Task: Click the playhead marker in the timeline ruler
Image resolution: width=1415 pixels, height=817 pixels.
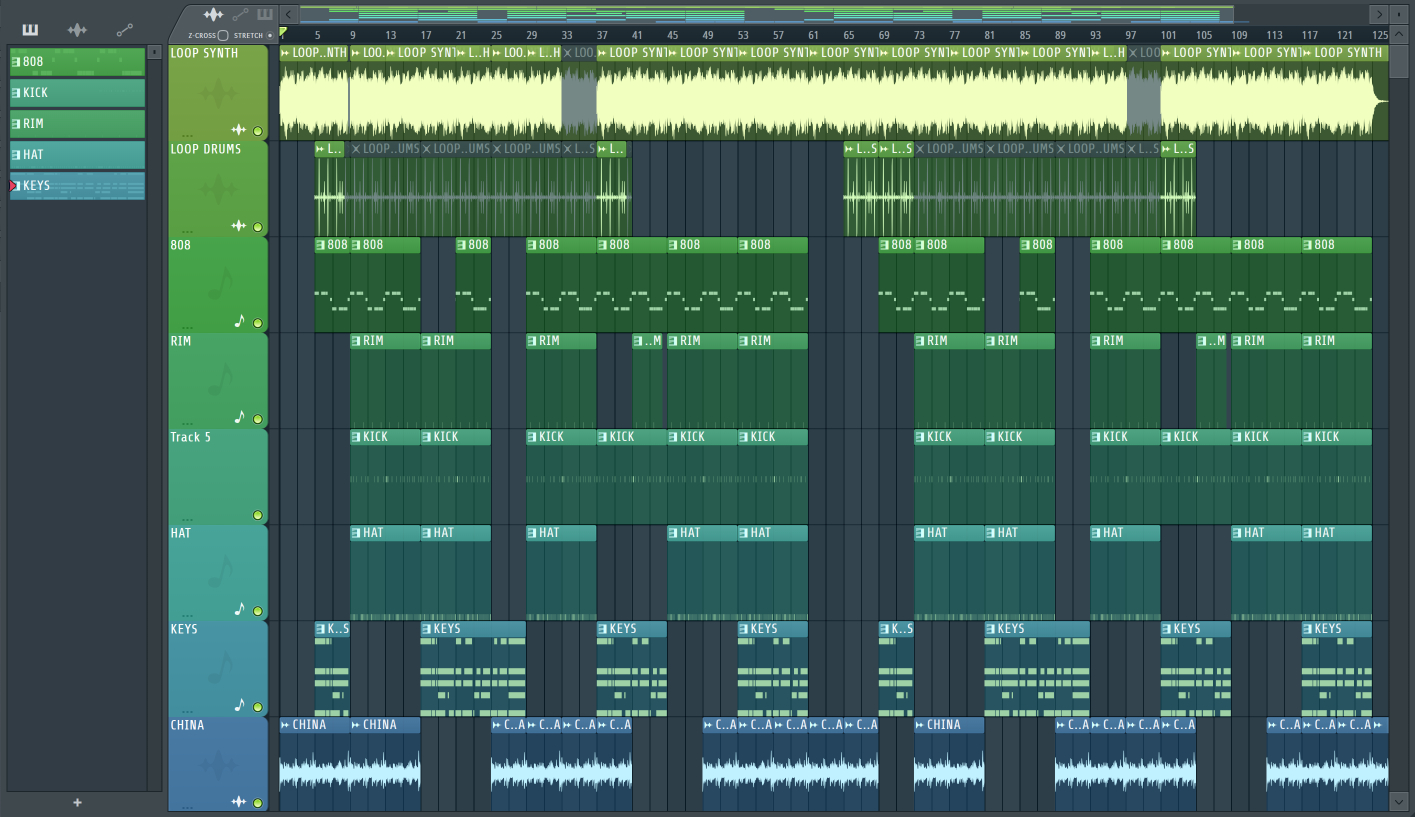Action: tap(283, 33)
